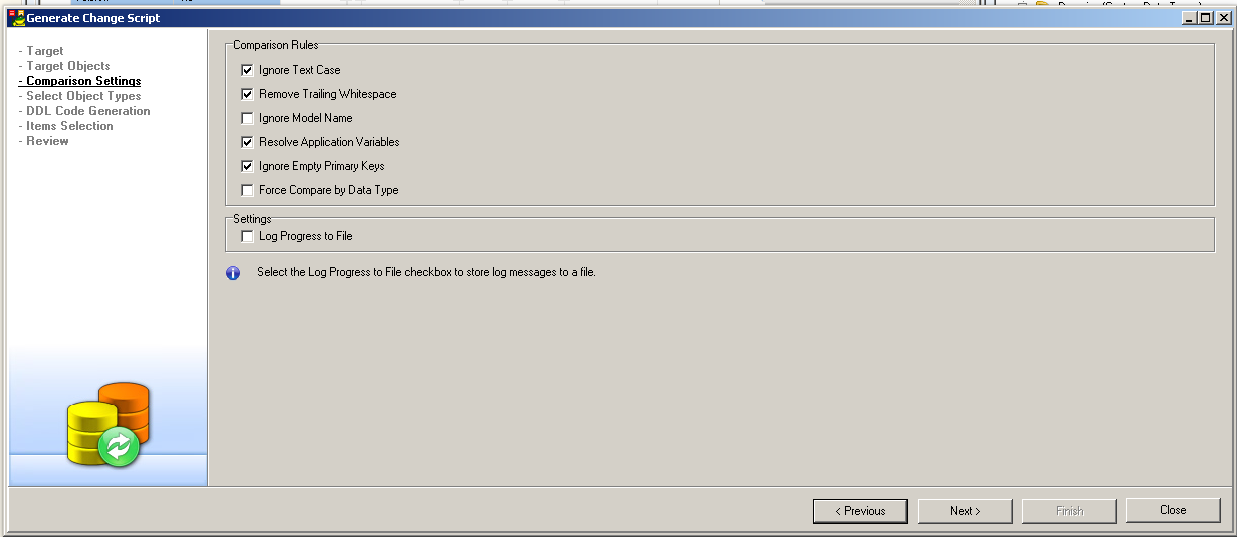Enable Force Compare by Data Type

(x=247, y=190)
